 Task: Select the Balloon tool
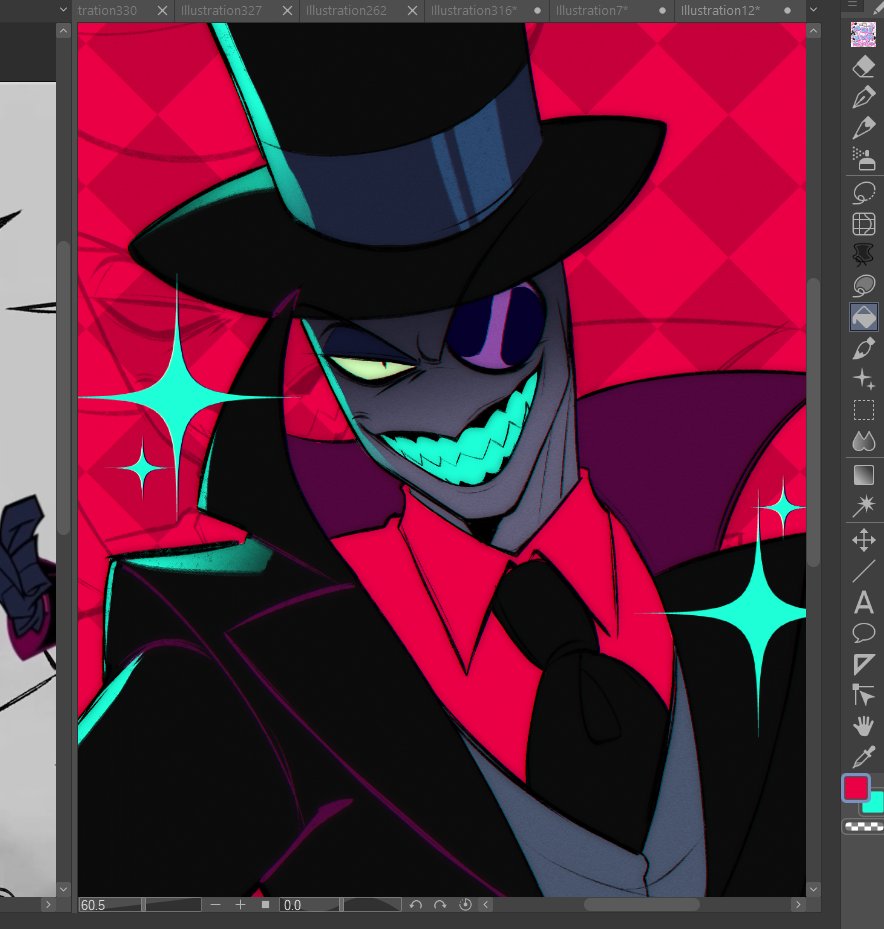[x=863, y=633]
